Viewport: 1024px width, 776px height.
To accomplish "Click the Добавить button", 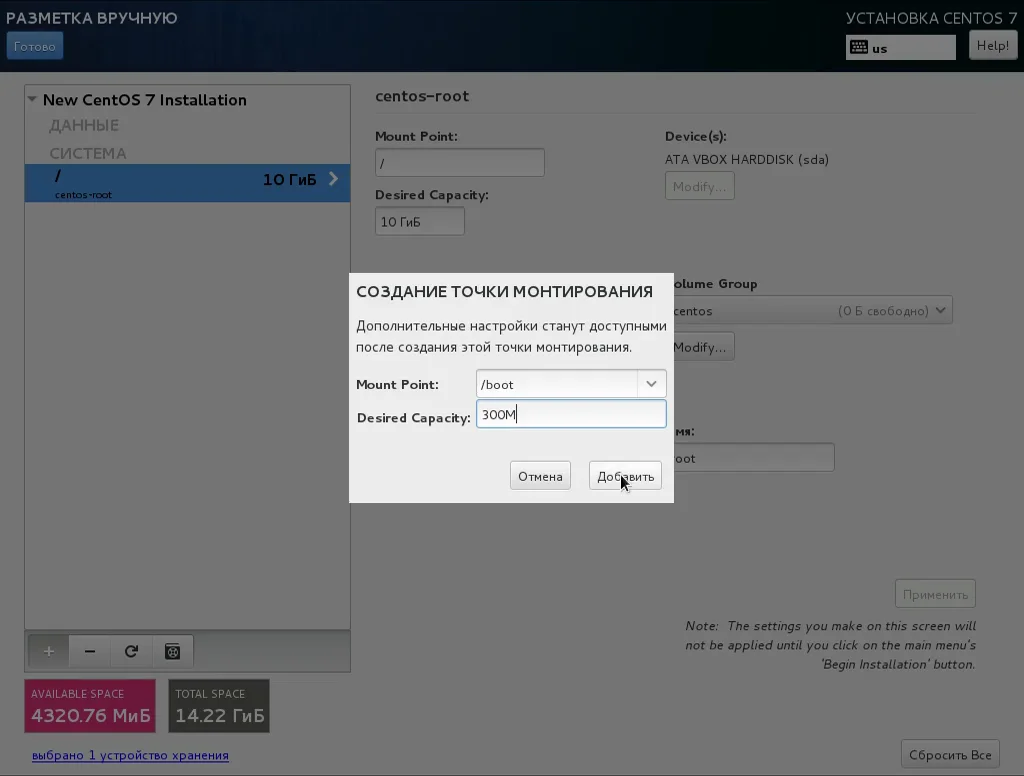I will pyautogui.click(x=625, y=476).
